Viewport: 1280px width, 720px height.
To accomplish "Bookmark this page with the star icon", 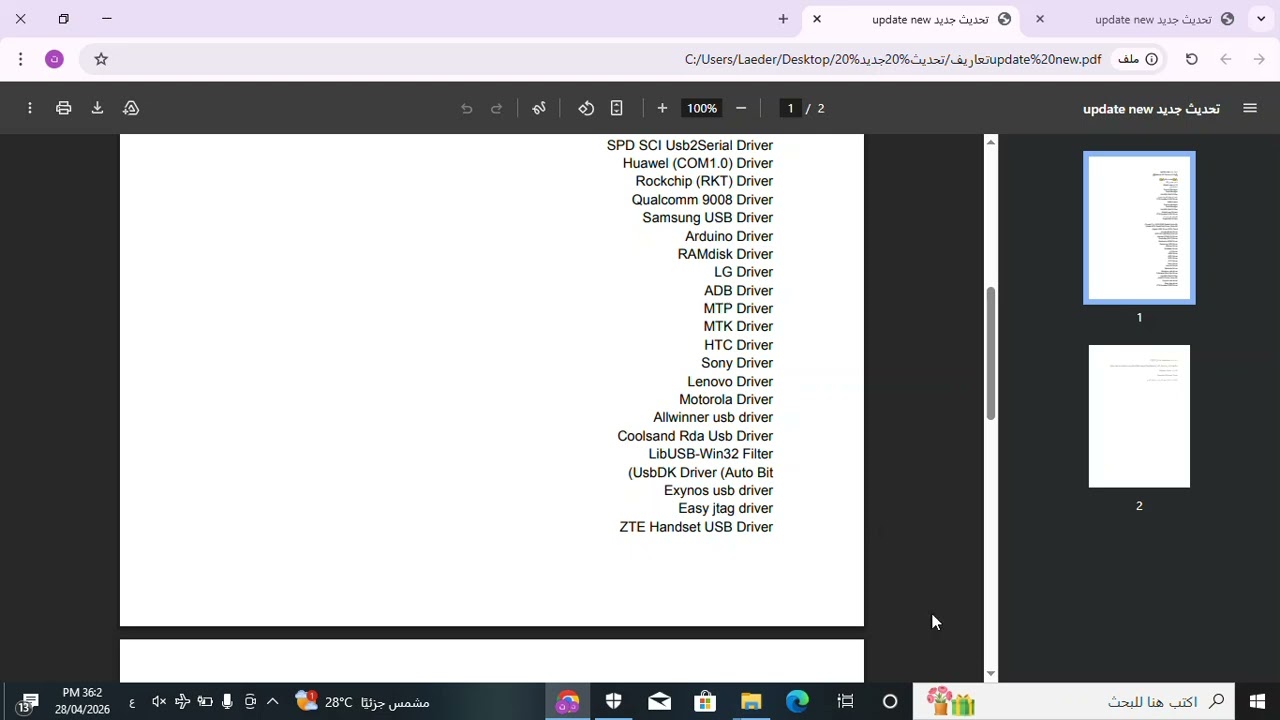I will [x=101, y=59].
